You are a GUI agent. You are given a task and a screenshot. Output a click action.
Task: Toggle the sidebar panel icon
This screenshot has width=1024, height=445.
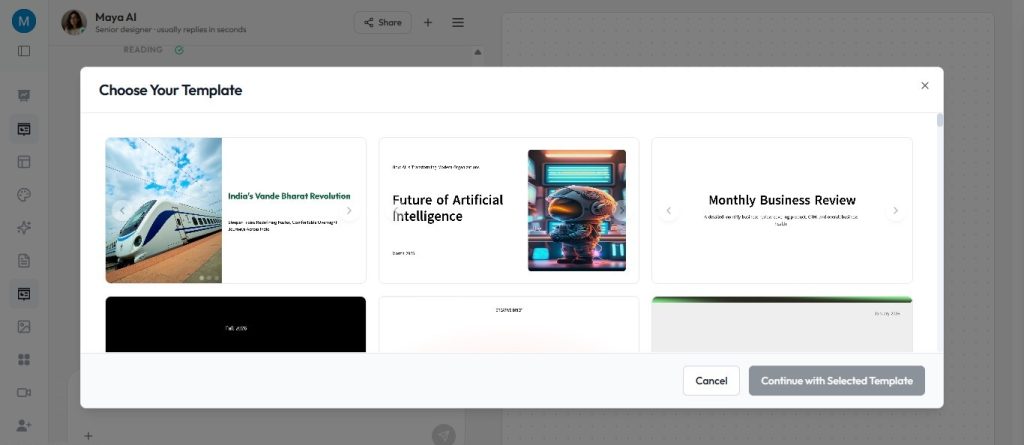coord(24,50)
